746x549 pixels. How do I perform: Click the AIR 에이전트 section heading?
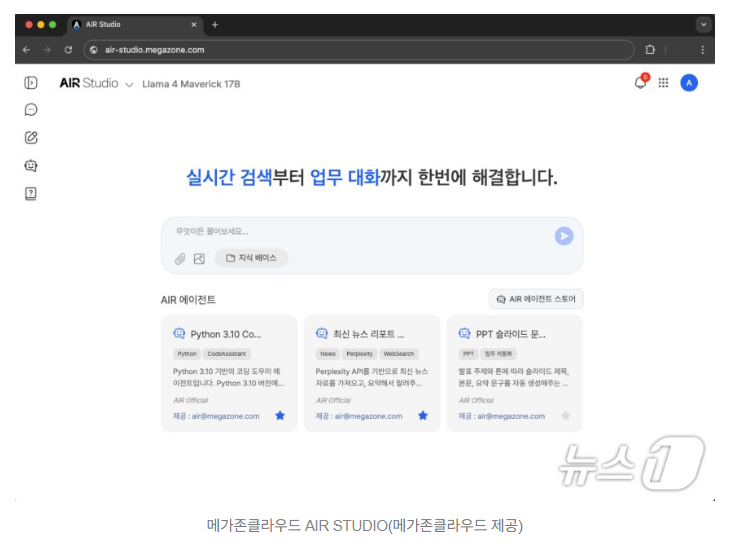coord(188,300)
